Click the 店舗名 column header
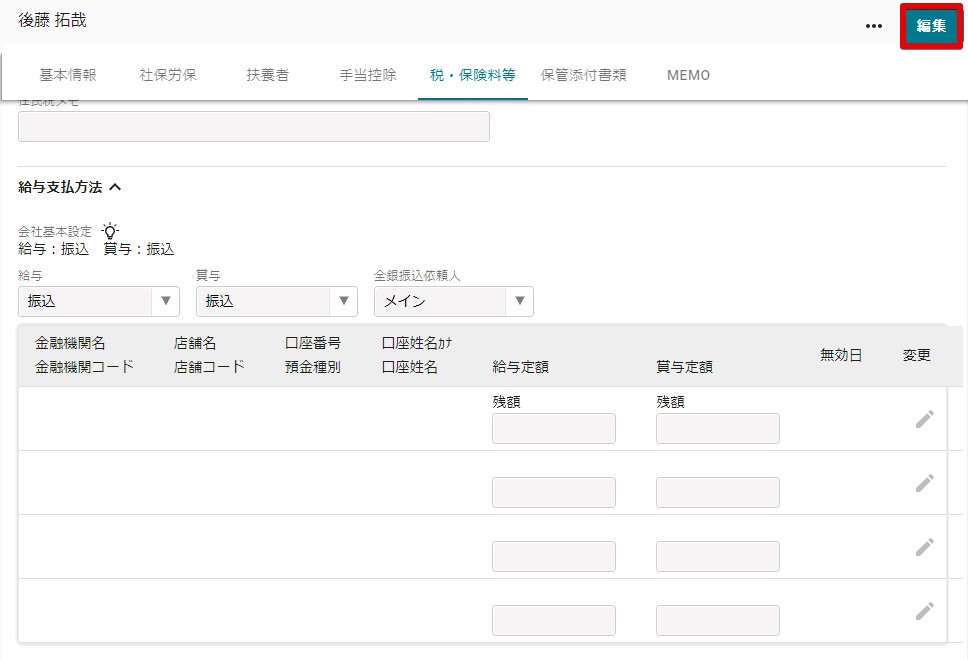Screen dimensions: 968x660 [x=195, y=343]
